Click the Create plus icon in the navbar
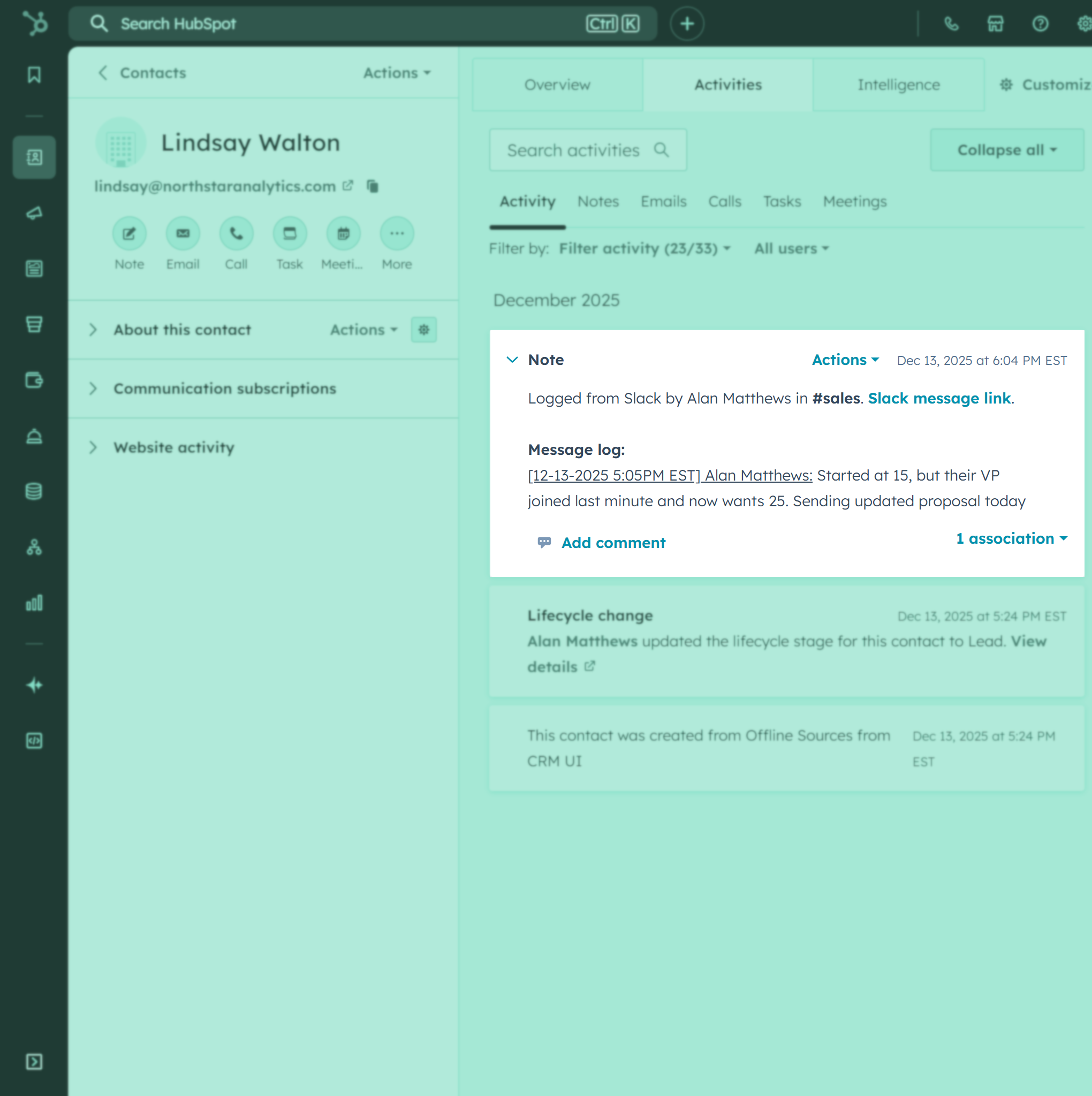 [687, 24]
